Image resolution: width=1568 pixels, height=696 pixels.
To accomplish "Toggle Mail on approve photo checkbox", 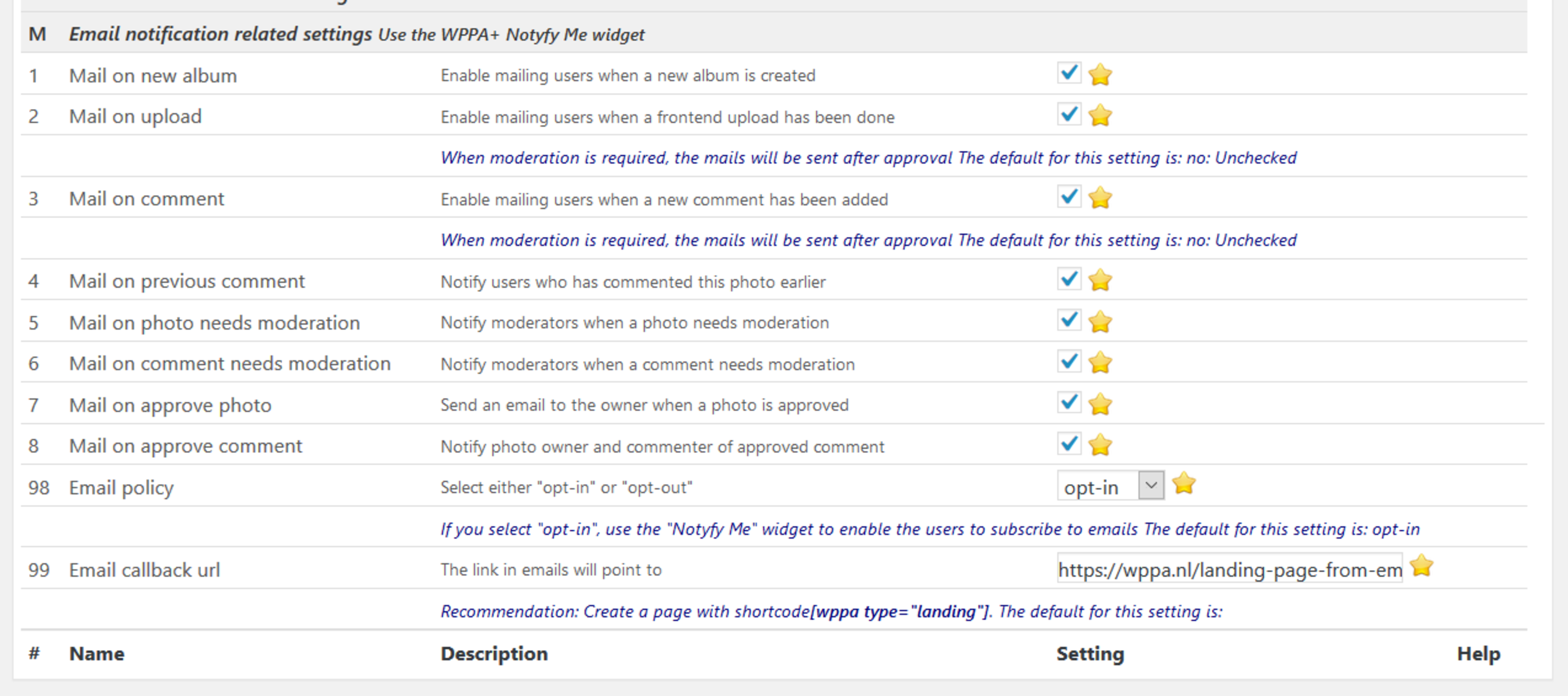I will point(1069,402).
